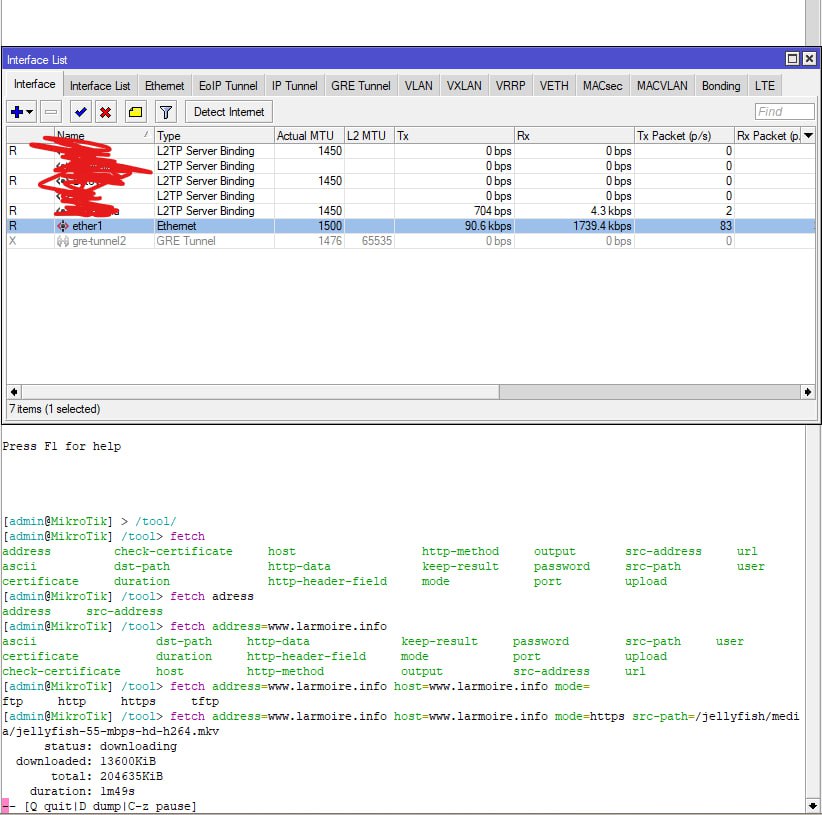Viewport: 822px width, 815px height.
Task: Click the '7 items (1 selected)' status text
Action: [55, 409]
